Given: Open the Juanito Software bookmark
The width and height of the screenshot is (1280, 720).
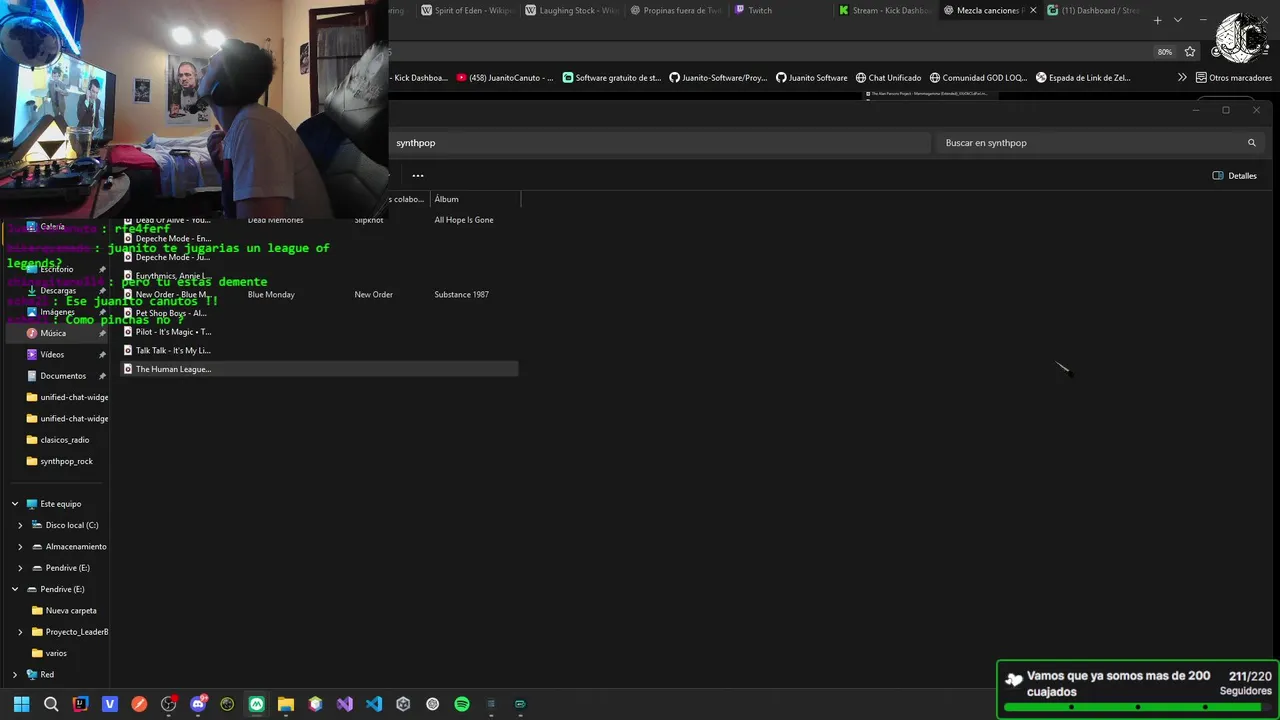Looking at the screenshot, I should (x=812, y=78).
